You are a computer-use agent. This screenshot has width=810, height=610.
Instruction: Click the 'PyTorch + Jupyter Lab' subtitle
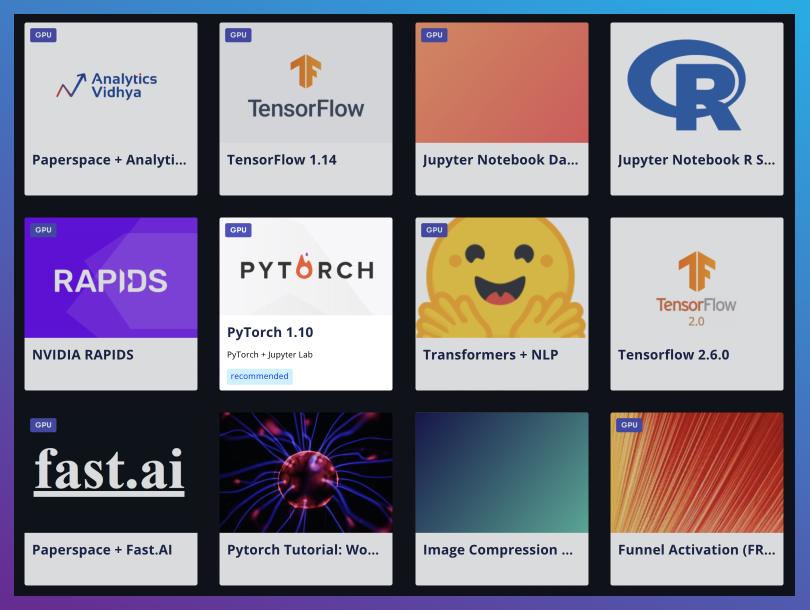[270, 354]
